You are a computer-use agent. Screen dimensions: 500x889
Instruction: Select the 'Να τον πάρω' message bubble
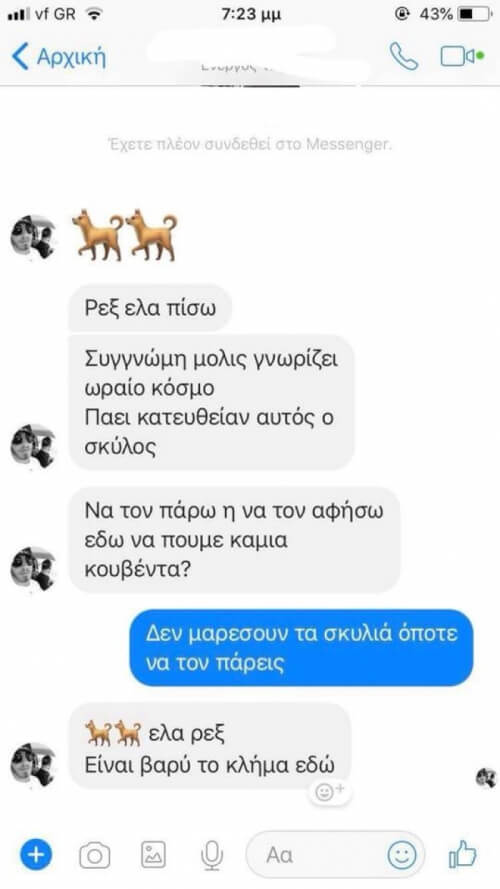coord(234,540)
